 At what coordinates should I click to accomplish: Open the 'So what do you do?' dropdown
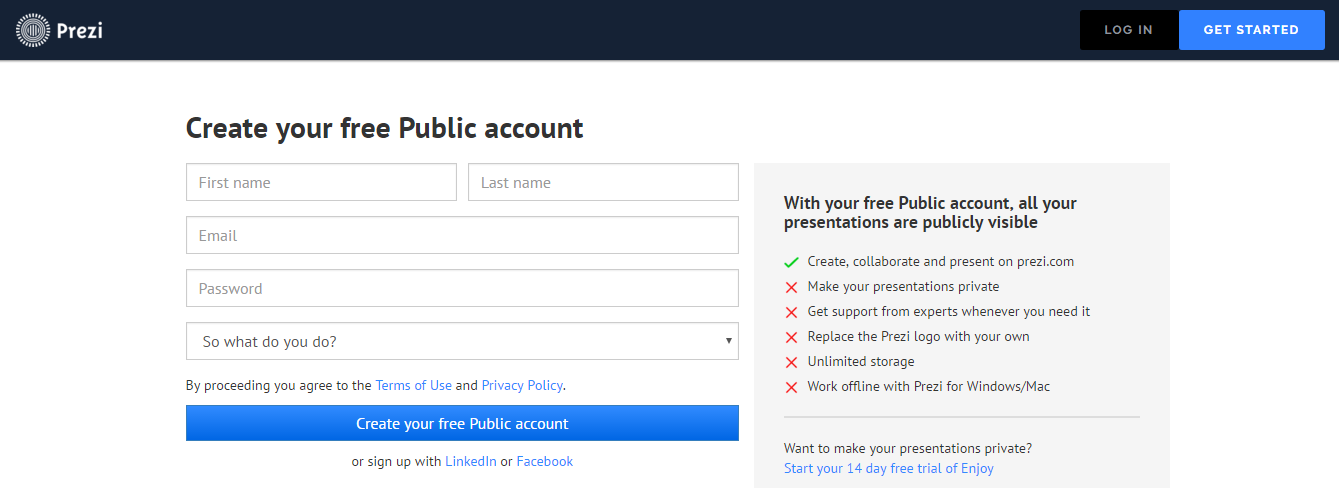pyautogui.click(x=462, y=341)
